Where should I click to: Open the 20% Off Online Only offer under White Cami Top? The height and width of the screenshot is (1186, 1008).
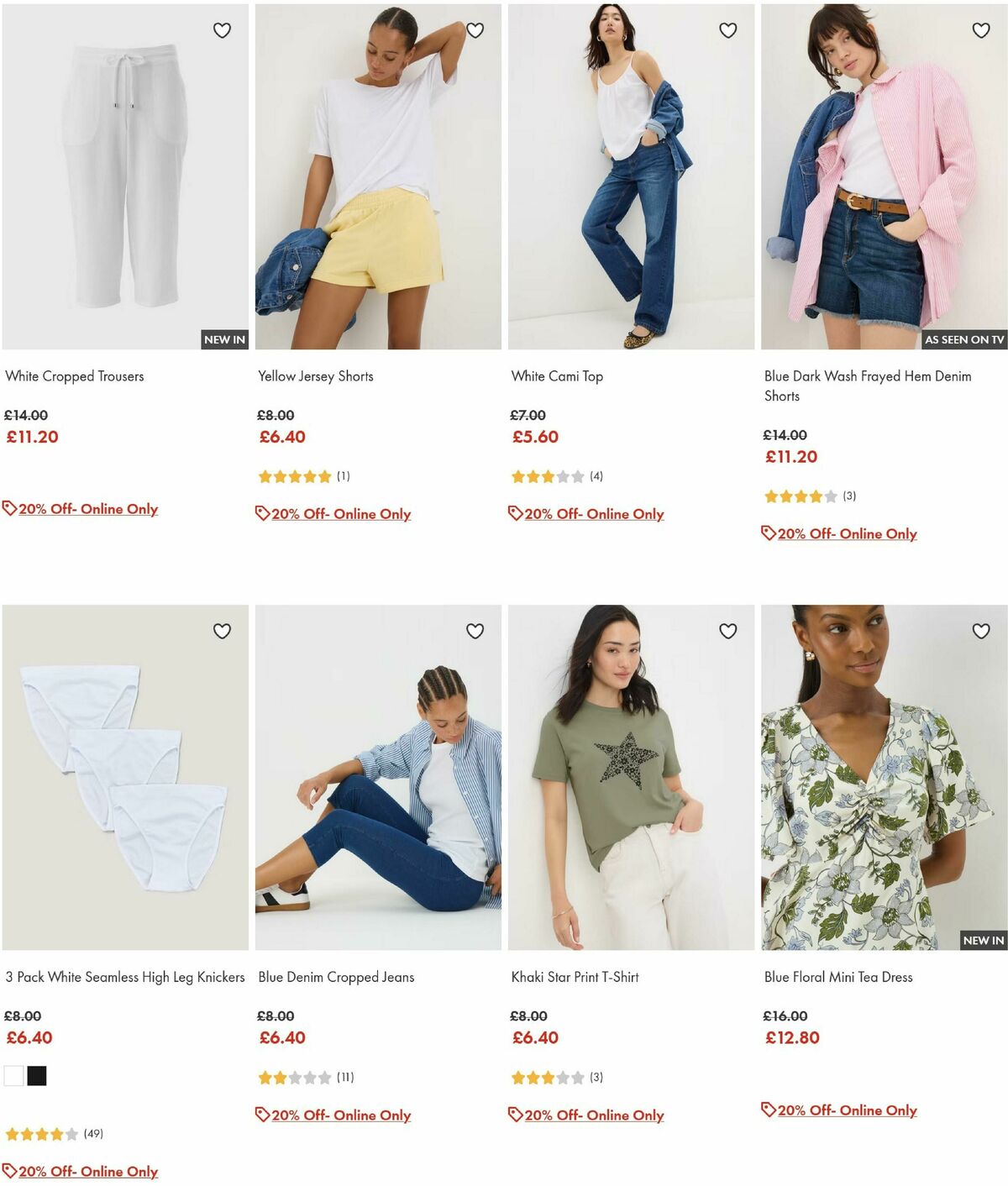[593, 513]
